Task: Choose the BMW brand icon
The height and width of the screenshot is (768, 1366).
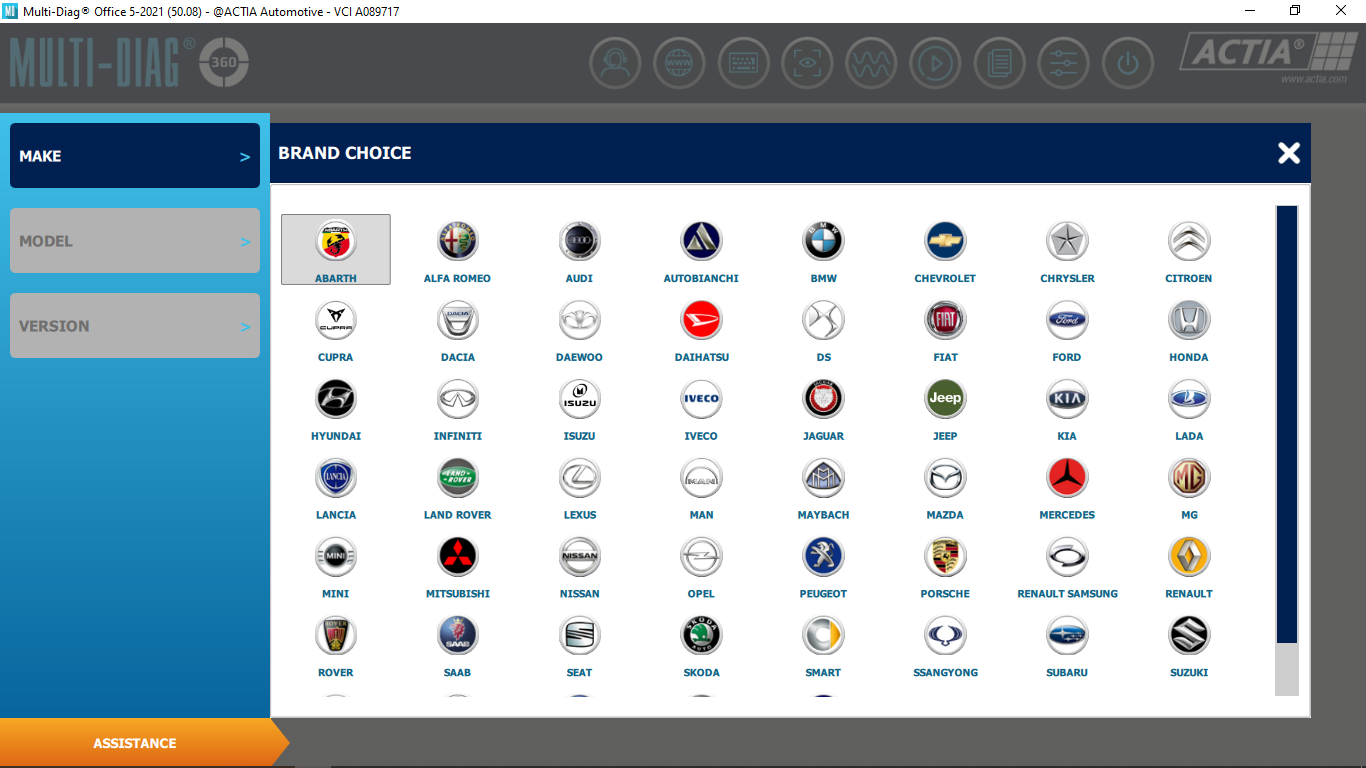Action: [823, 241]
